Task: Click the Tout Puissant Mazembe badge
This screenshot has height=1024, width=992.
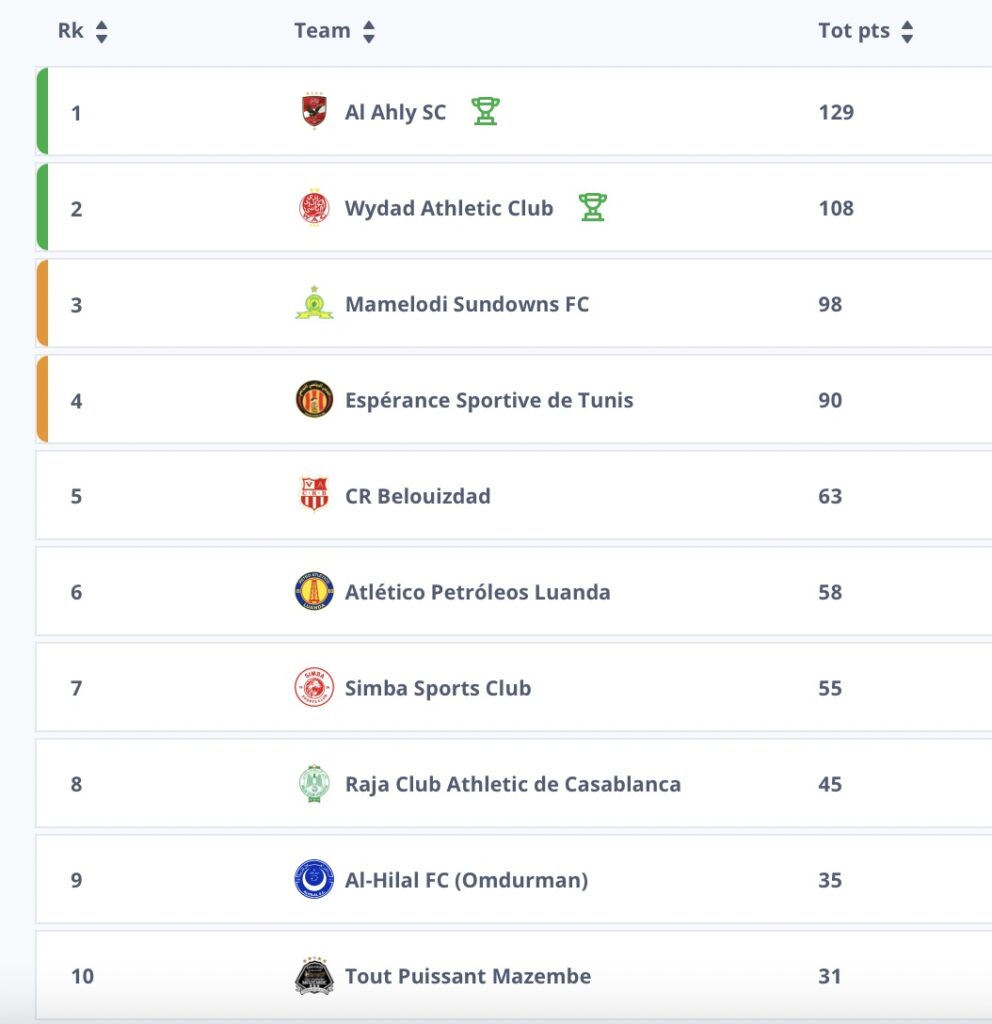Action: pyautogui.click(x=314, y=976)
